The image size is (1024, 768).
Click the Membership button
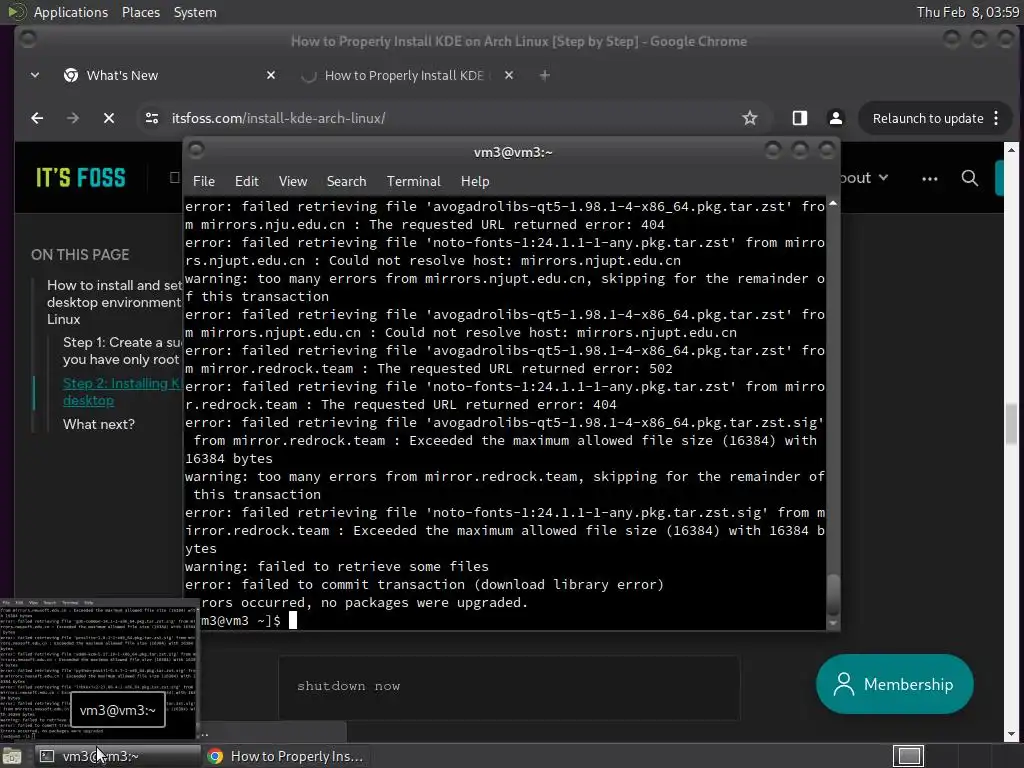click(x=895, y=684)
